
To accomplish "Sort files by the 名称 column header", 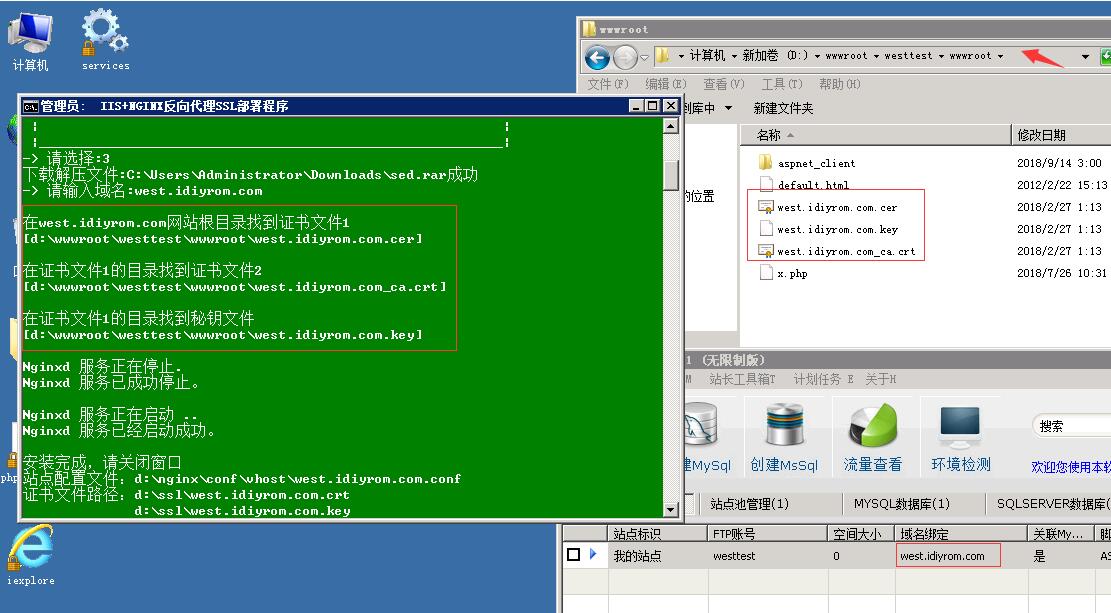I will point(770,135).
